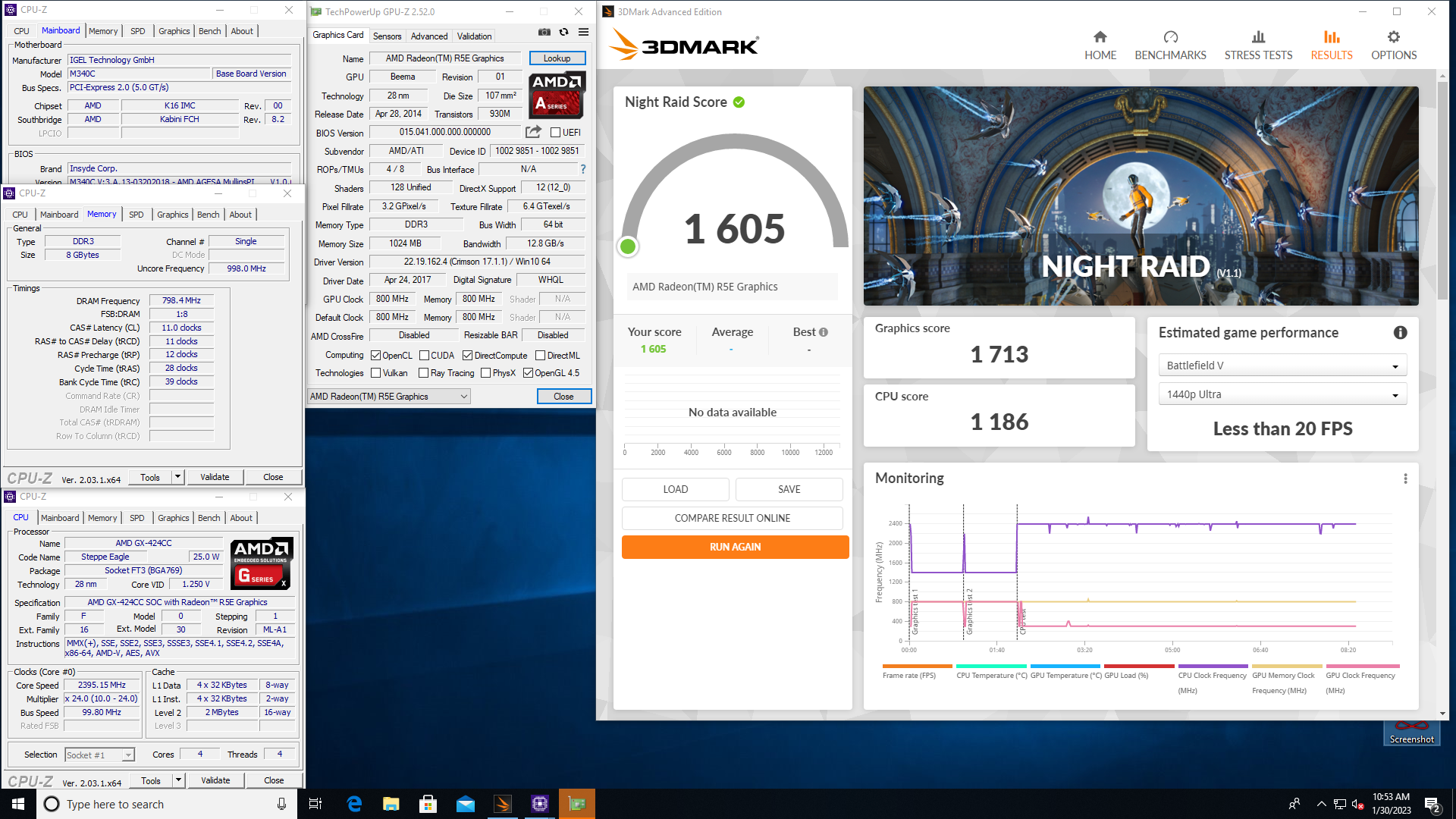Switch to GPU-Z via taskbar icon

click(577, 804)
